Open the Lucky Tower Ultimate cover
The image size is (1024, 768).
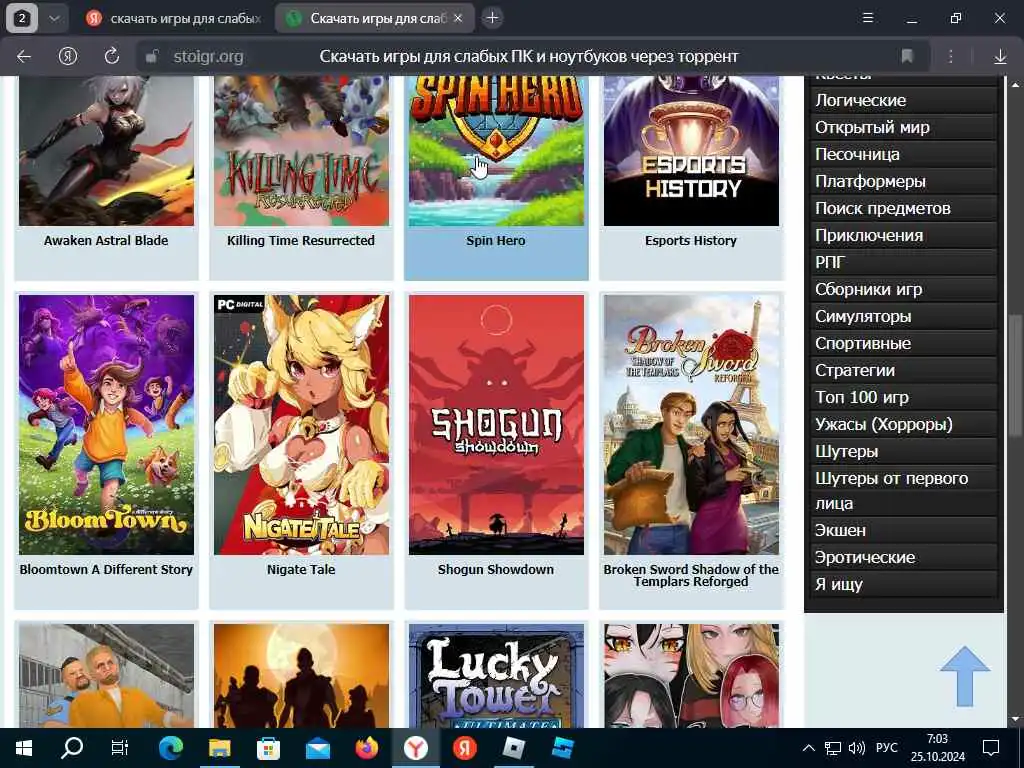tap(496, 676)
